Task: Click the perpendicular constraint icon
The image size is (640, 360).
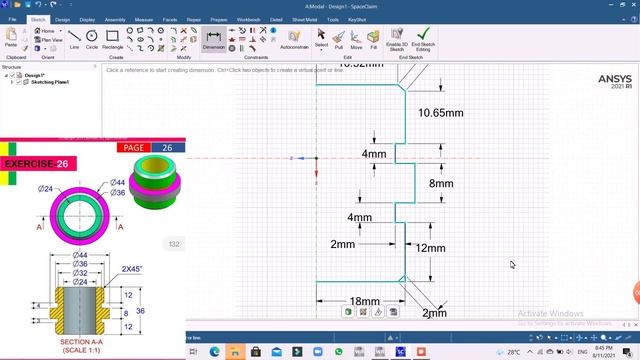Action: pos(253,40)
